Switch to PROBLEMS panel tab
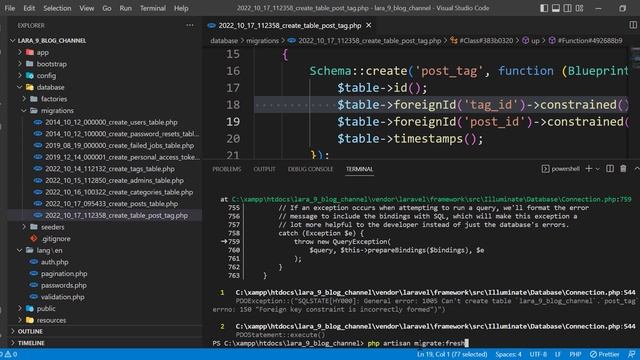This screenshot has height=360, width=640. pyautogui.click(x=227, y=169)
